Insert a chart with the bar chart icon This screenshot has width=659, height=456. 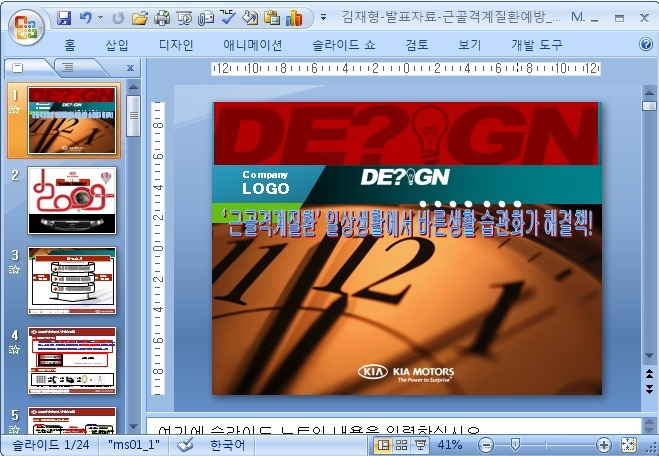pyautogui.click(x=294, y=18)
